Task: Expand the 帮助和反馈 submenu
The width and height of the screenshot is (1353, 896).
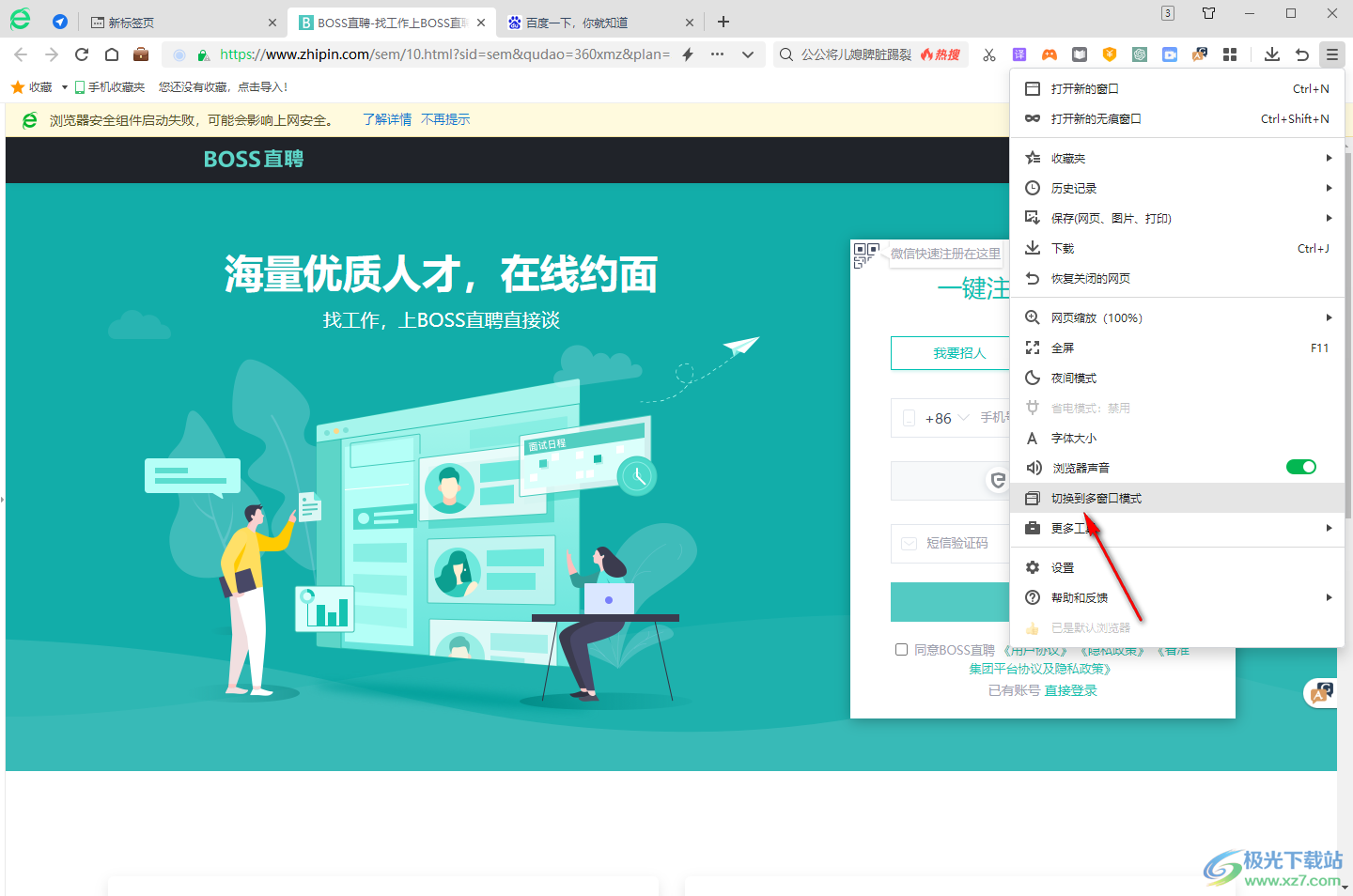Action: (1177, 597)
